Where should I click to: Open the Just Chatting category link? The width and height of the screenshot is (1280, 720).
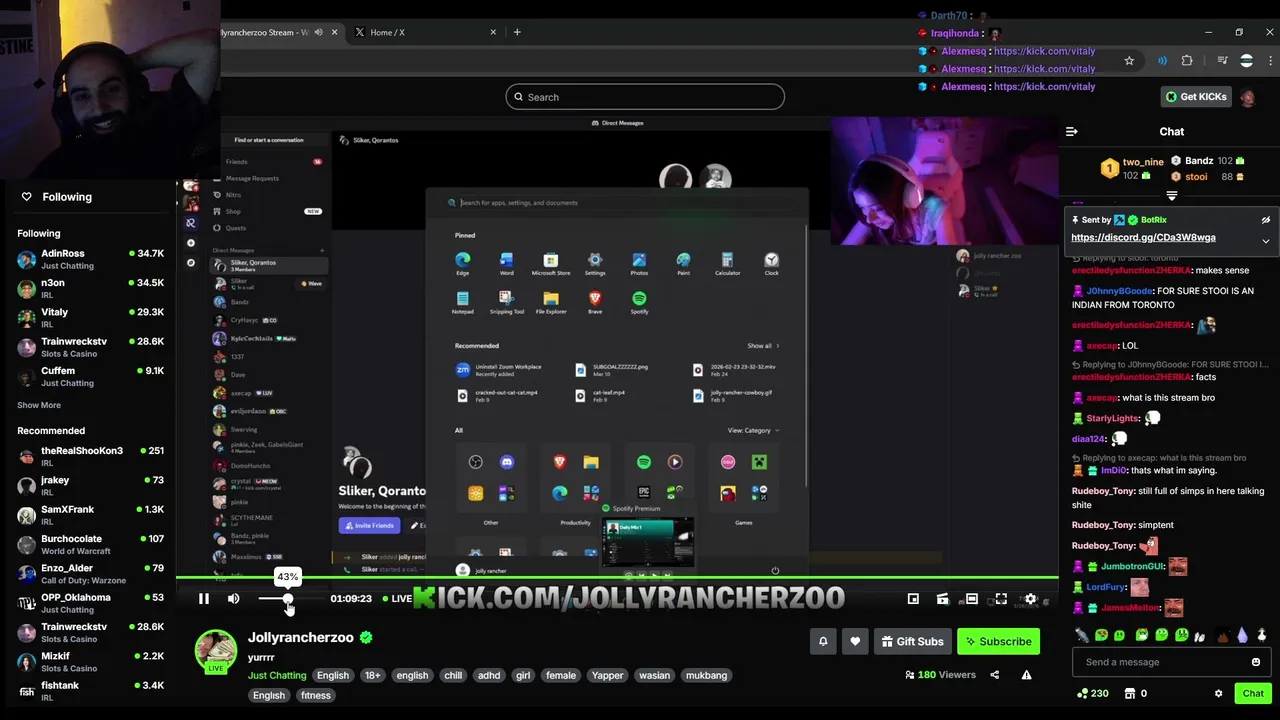(x=277, y=675)
